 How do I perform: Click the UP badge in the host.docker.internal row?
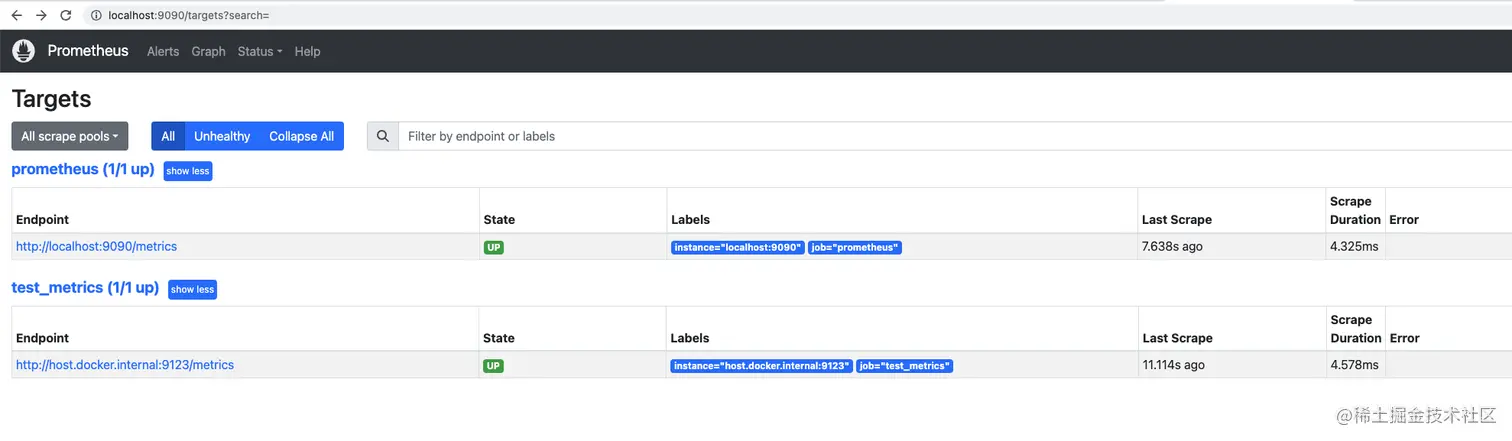pos(493,366)
